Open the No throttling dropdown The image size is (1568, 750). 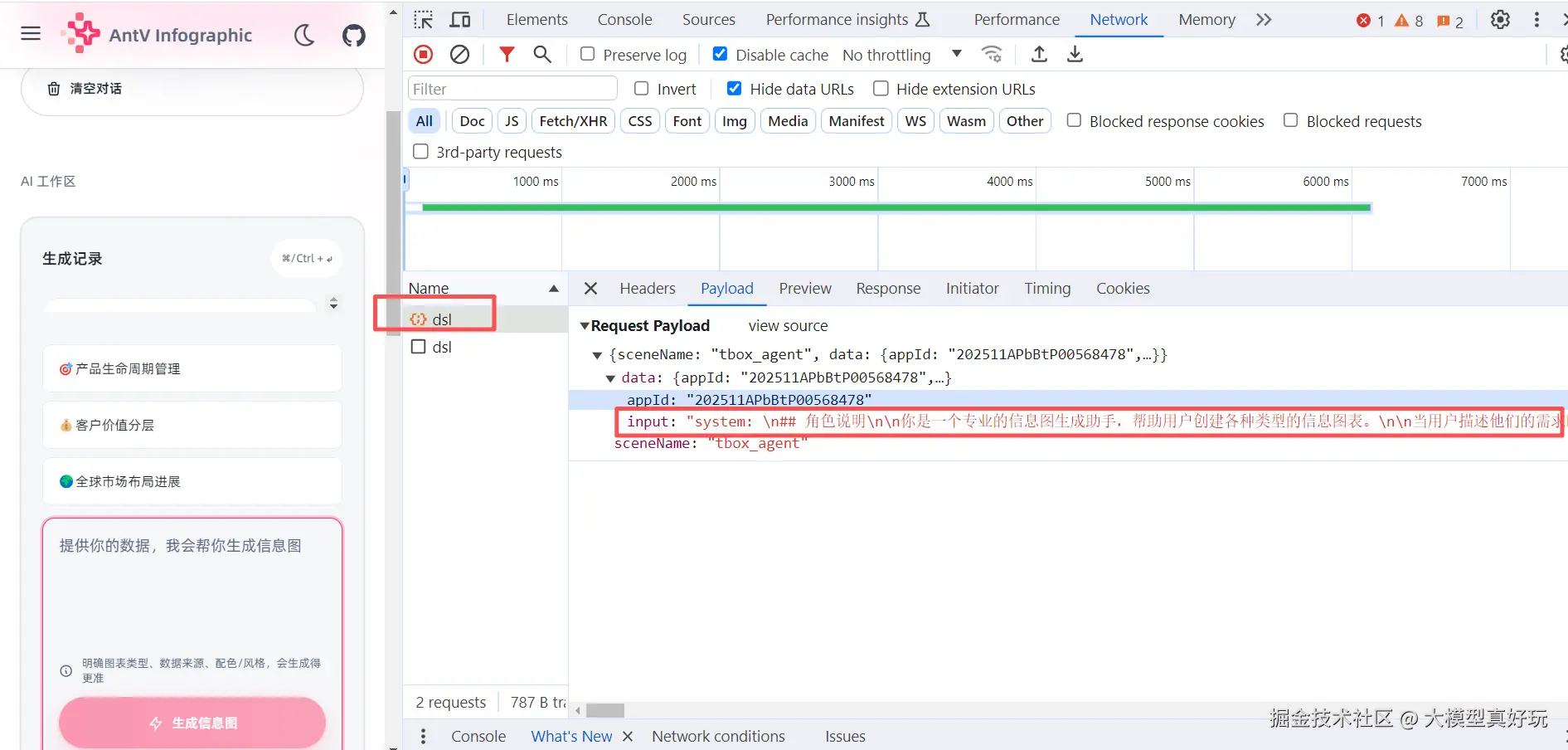point(901,55)
